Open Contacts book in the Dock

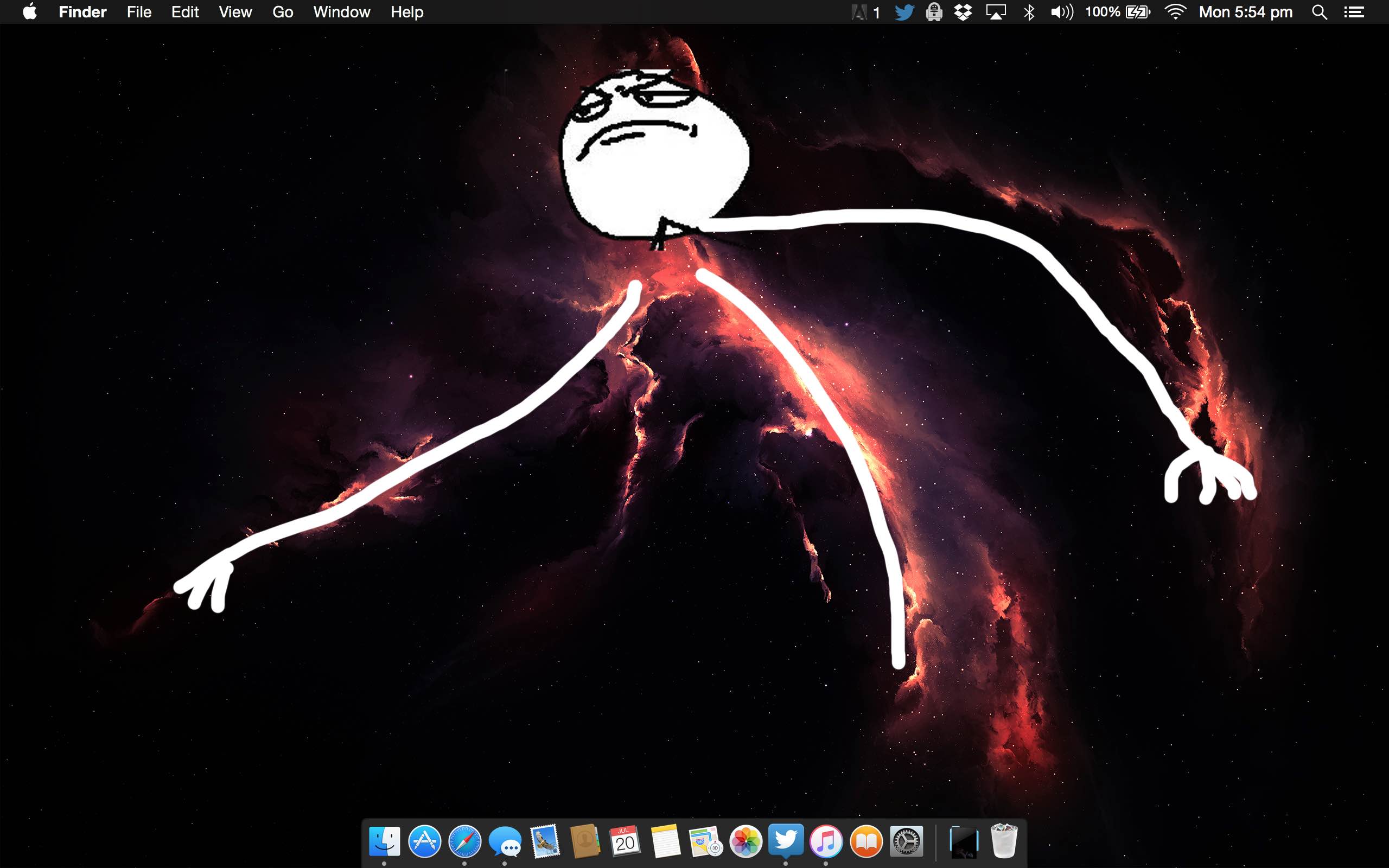(x=585, y=841)
